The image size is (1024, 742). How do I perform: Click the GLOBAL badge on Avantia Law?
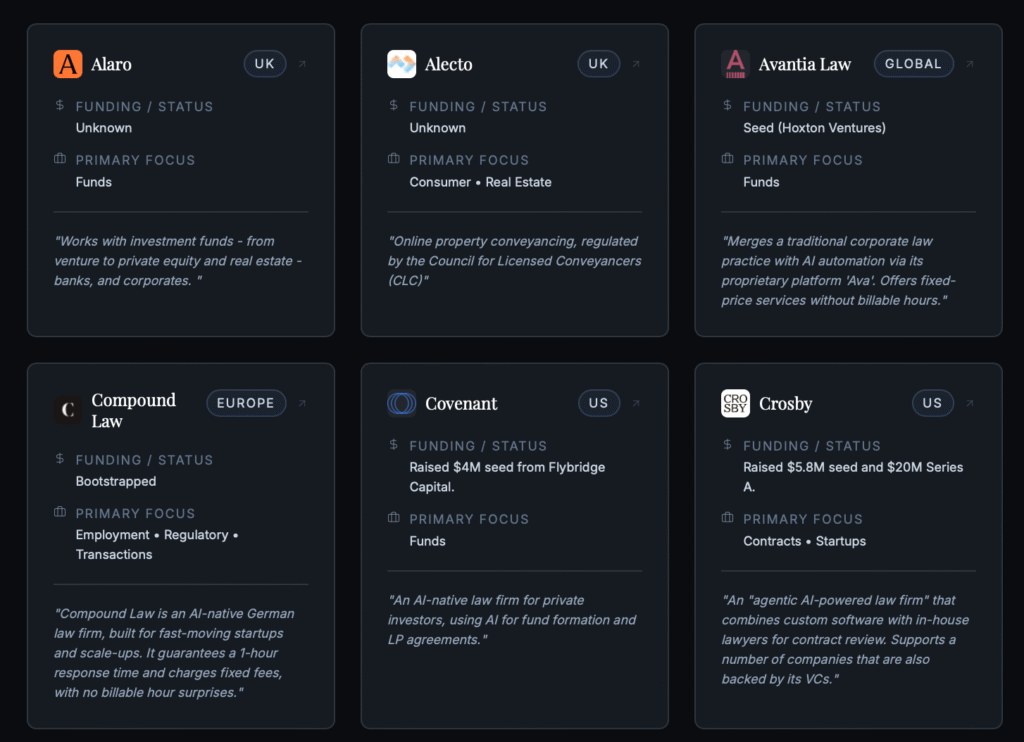[913, 64]
